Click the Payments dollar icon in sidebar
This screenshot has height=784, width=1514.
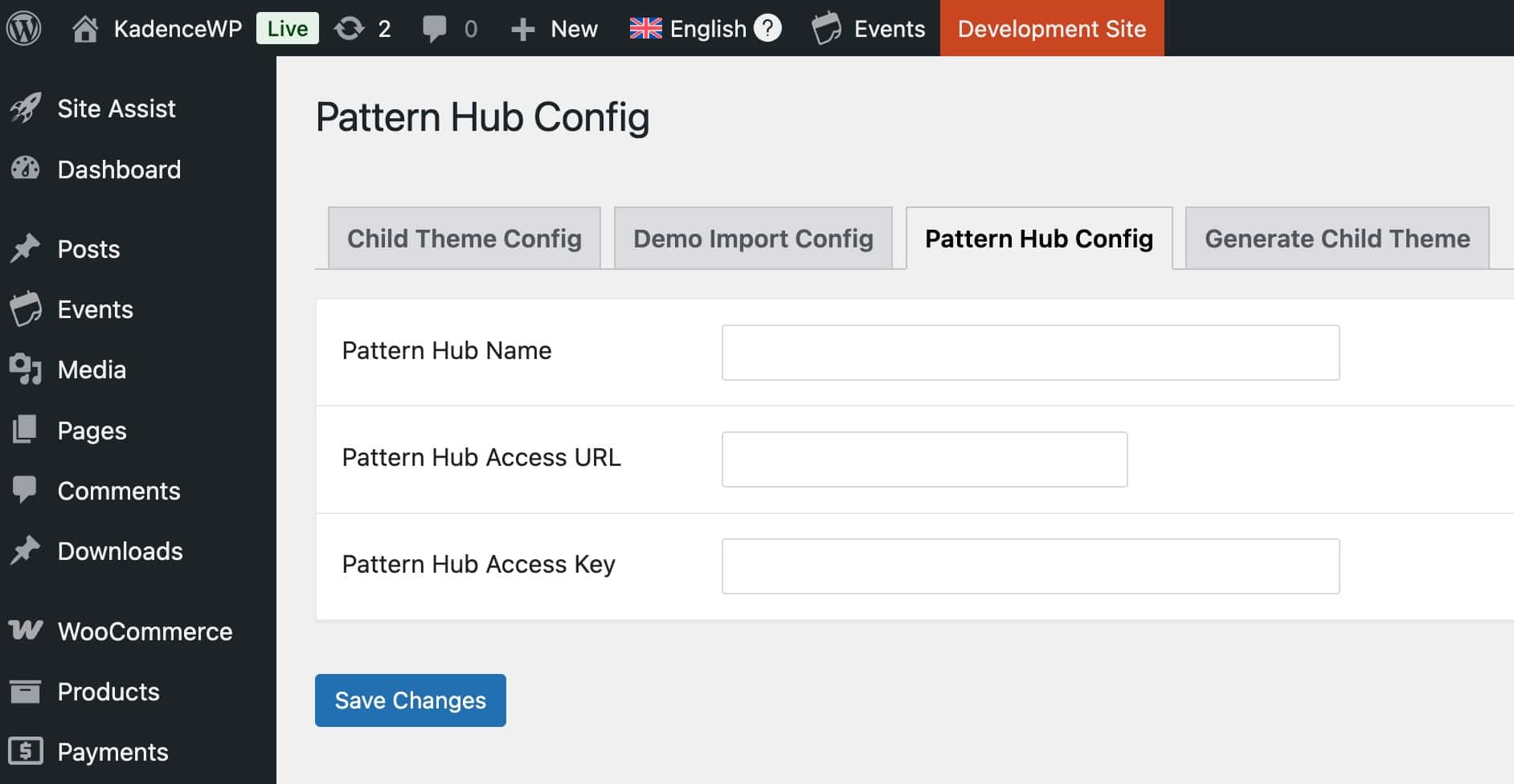coord(27,752)
